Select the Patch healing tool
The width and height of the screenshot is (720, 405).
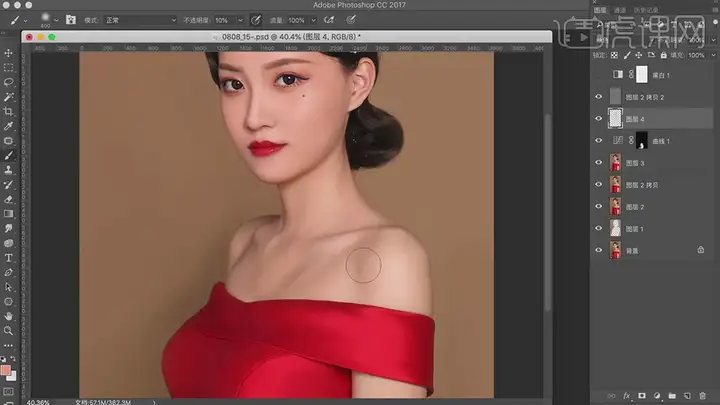pos(8,141)
